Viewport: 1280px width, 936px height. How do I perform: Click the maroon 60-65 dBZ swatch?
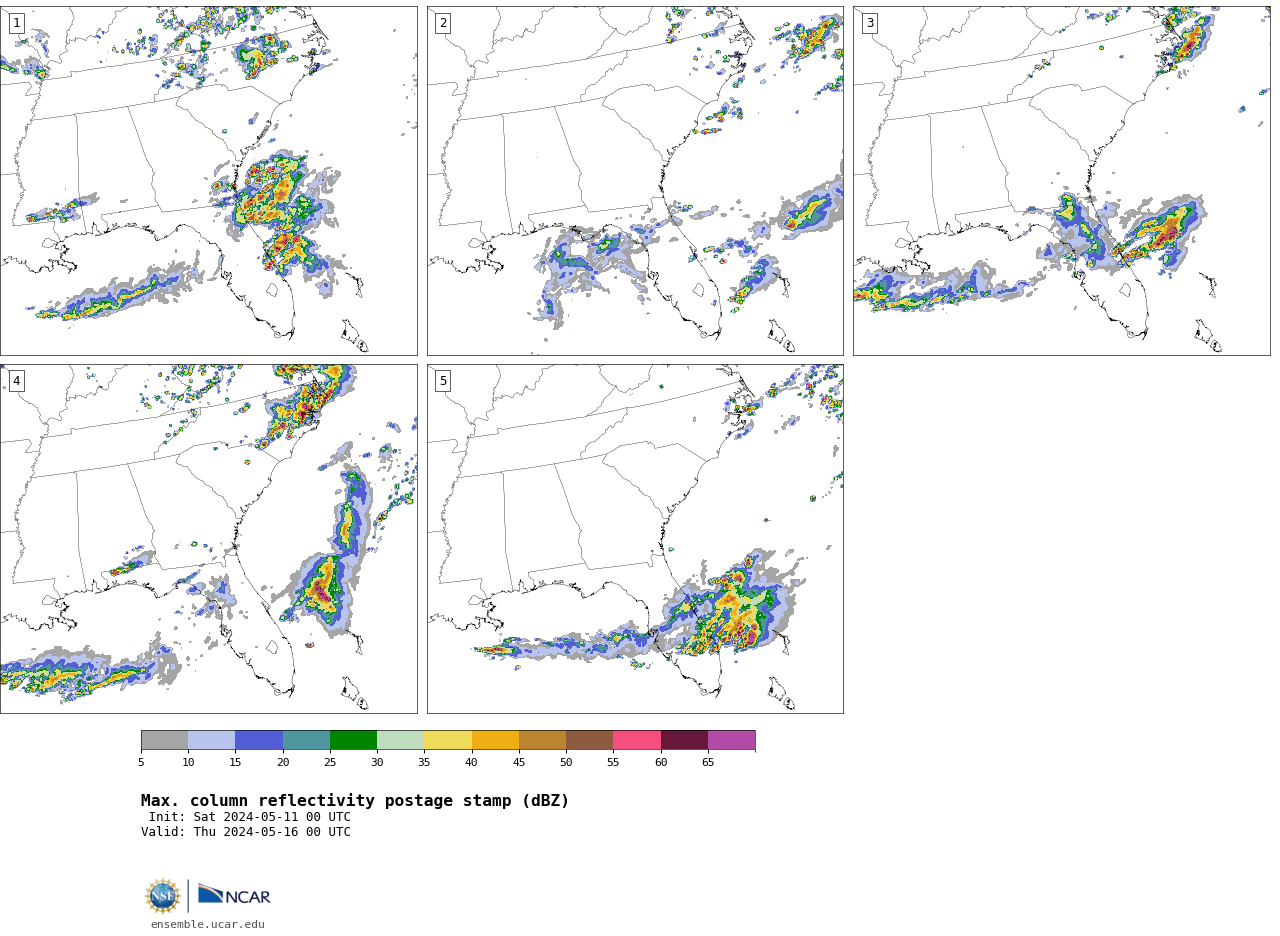(684, 740)
